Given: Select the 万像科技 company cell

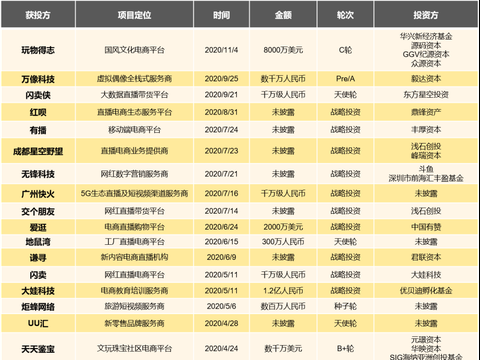Looking at the screenshot, I should 38,79.
